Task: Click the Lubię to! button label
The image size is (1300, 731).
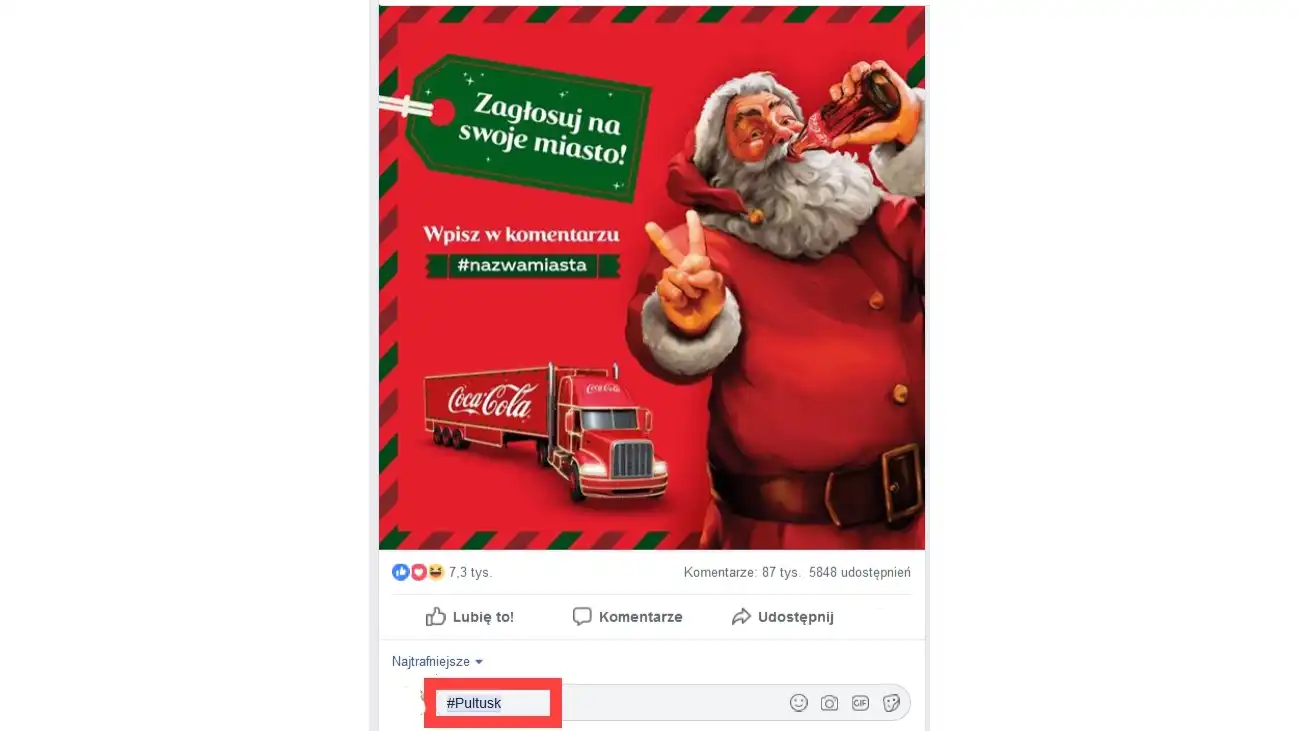Action: click(483, 617)
